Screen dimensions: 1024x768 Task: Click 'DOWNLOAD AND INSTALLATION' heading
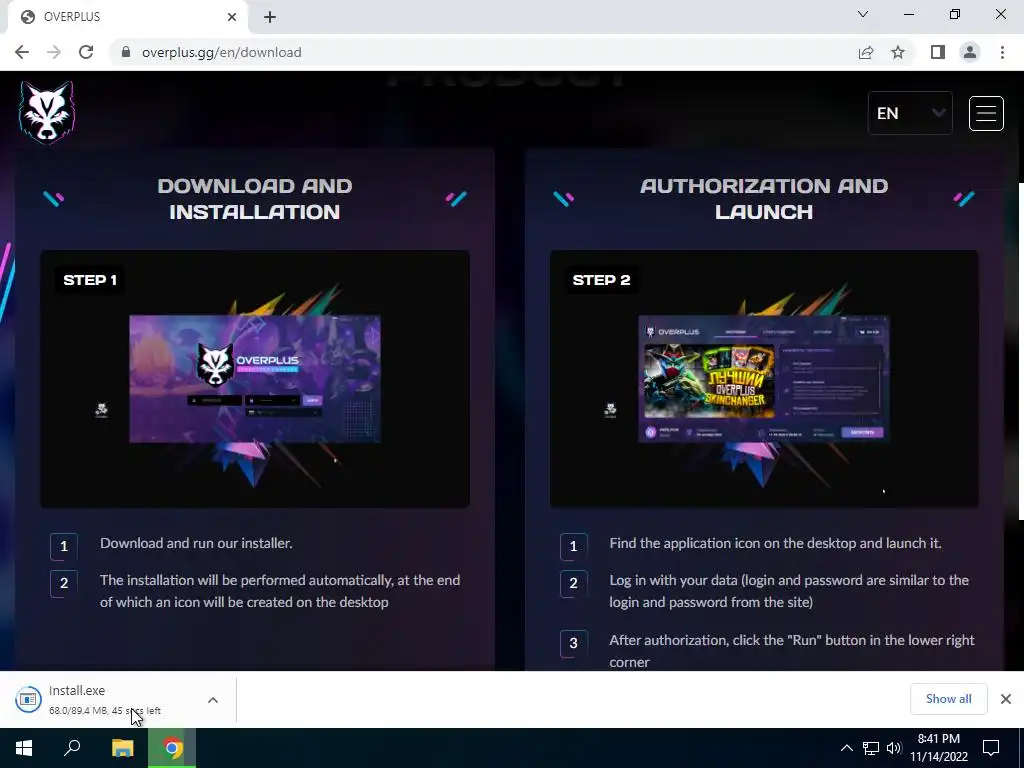pyautogui.click(x=255, y=199)
